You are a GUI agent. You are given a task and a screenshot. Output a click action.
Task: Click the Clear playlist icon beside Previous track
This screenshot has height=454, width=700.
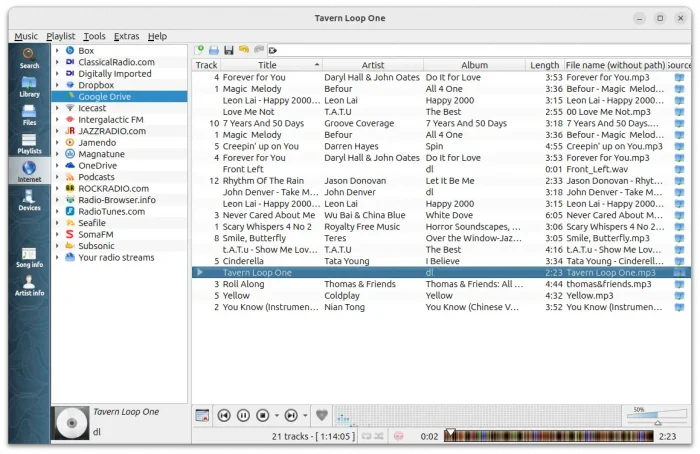point(202,416)
